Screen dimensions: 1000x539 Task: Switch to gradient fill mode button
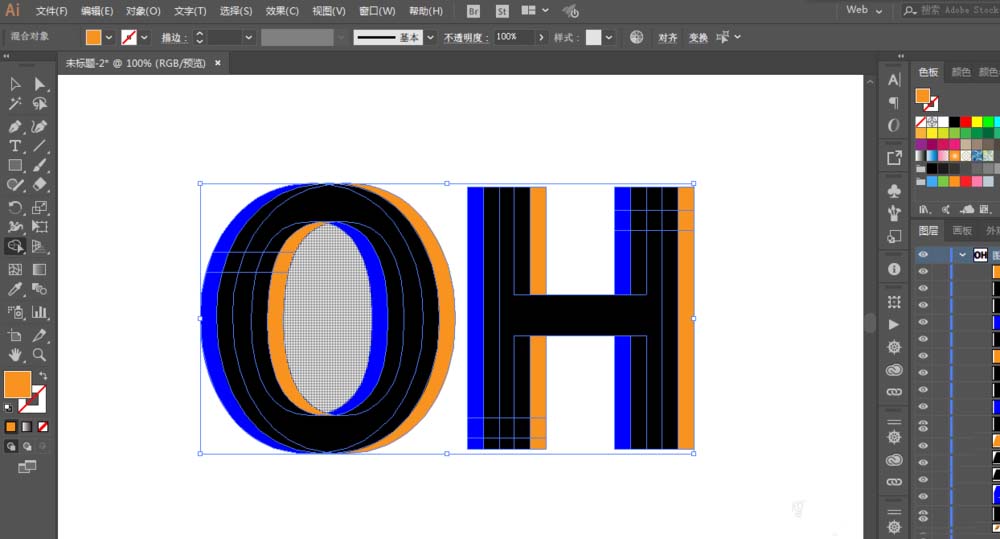27,427
